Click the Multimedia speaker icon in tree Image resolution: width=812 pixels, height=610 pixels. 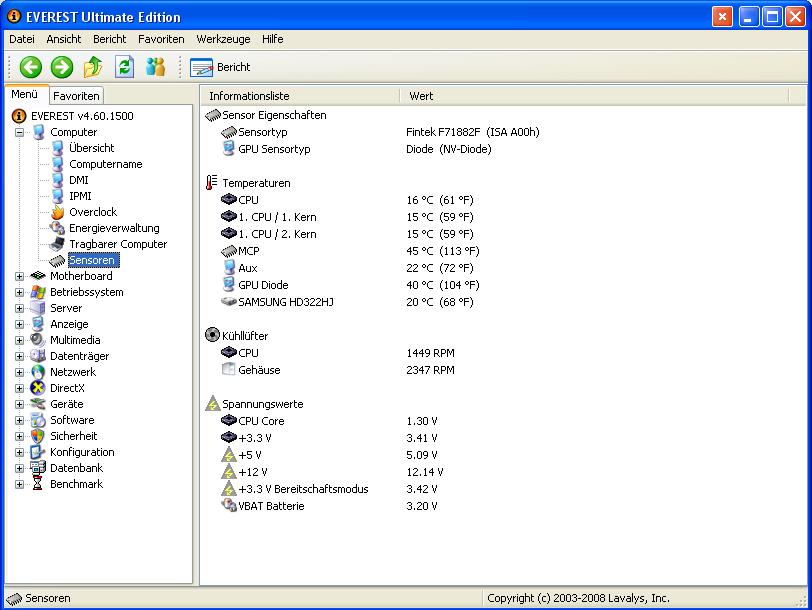(38, 340)
